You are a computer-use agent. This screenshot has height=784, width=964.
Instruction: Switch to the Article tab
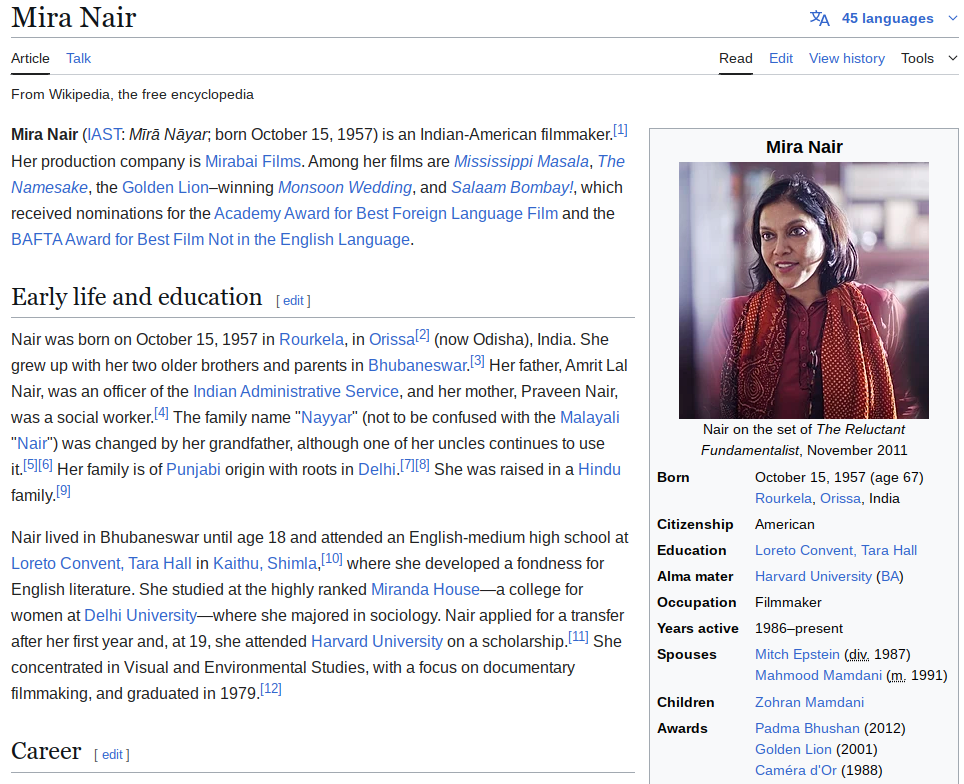click(30, 58)
